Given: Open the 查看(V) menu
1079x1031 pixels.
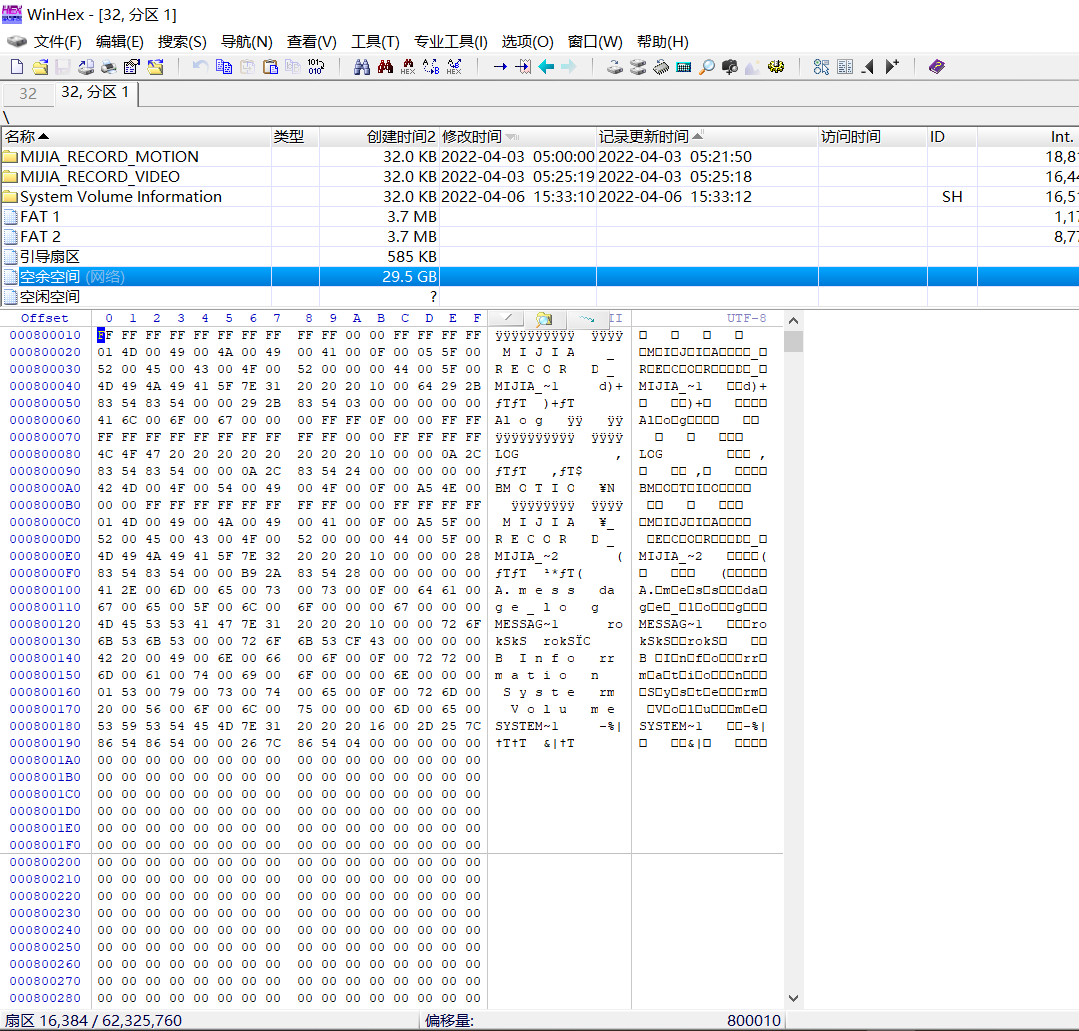Looking at the screenshot, I should (x=312, y=42).
